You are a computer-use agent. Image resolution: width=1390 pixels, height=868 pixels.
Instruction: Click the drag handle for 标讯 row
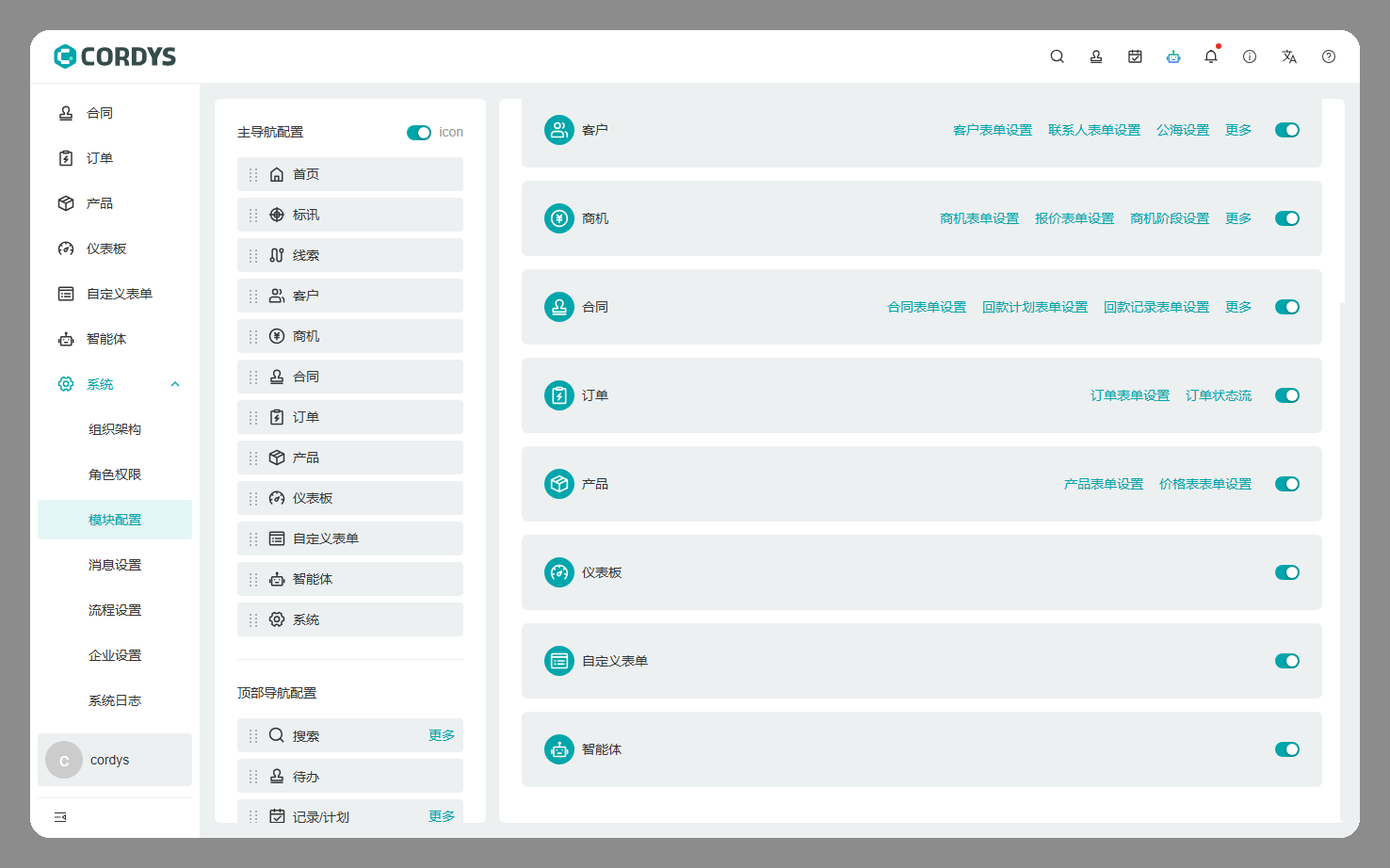click(253, 215)
